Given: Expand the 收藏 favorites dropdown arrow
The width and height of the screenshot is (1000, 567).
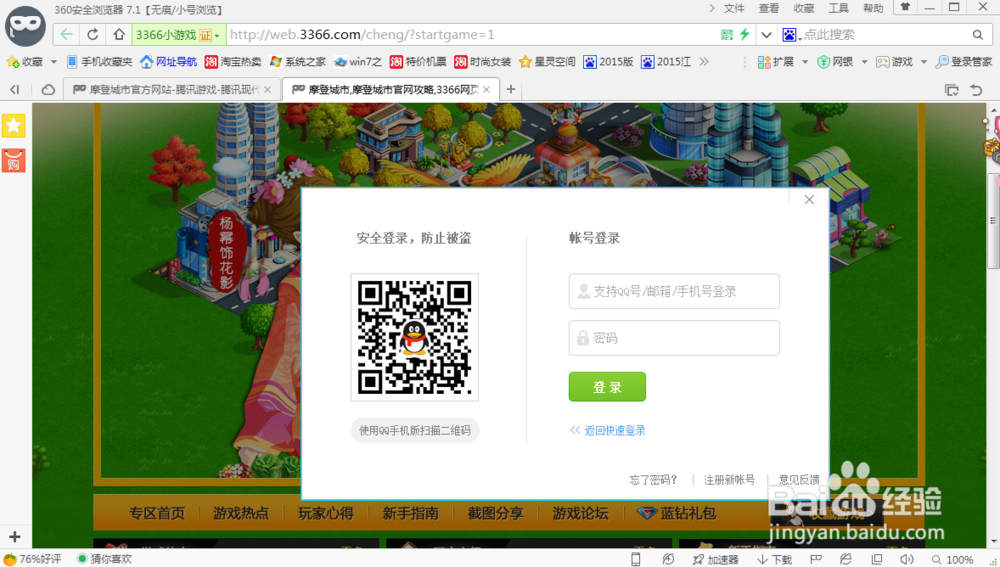Looking at the screenshot, I should click(54, 62).
